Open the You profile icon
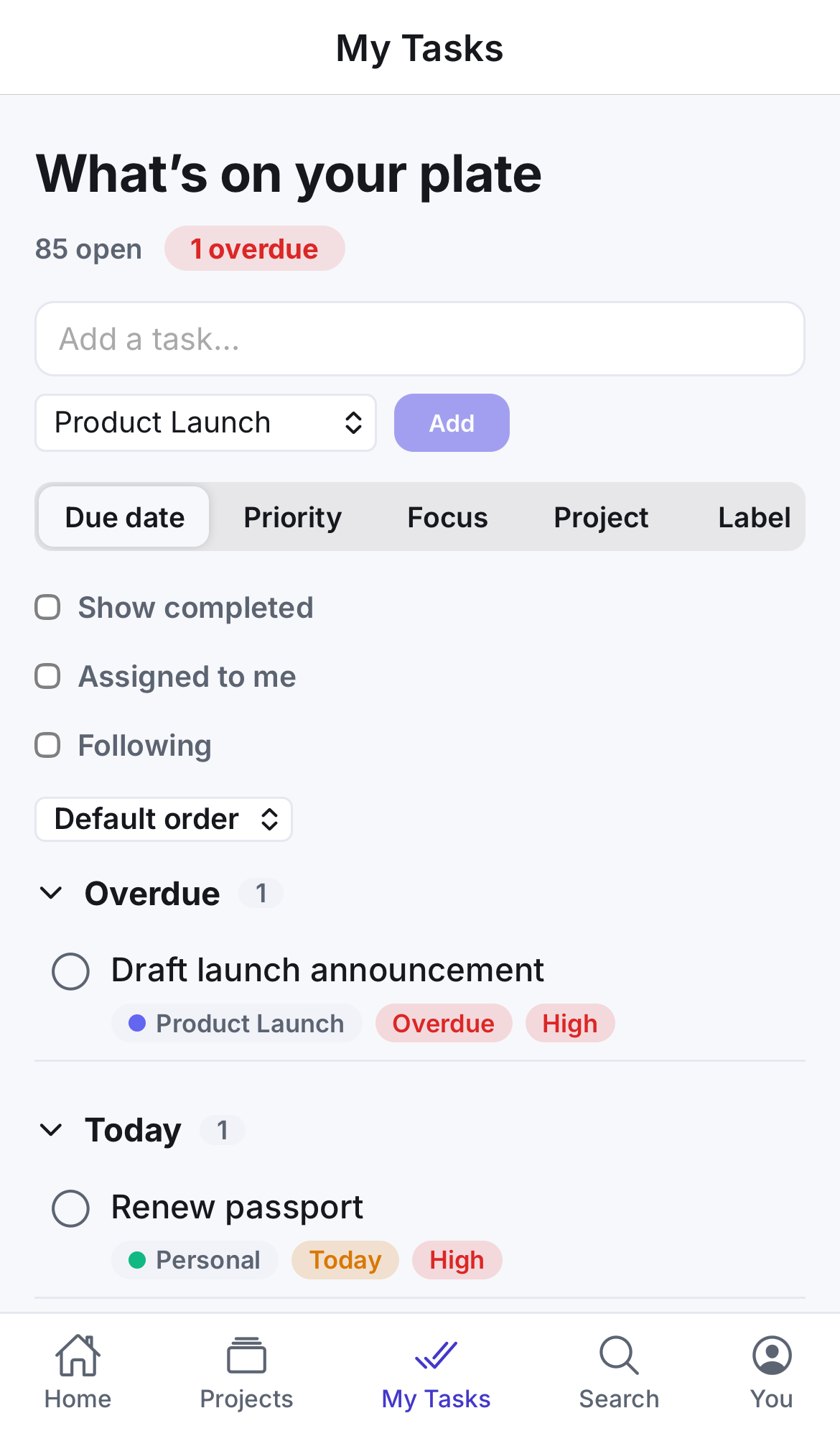 (772, 1356)
